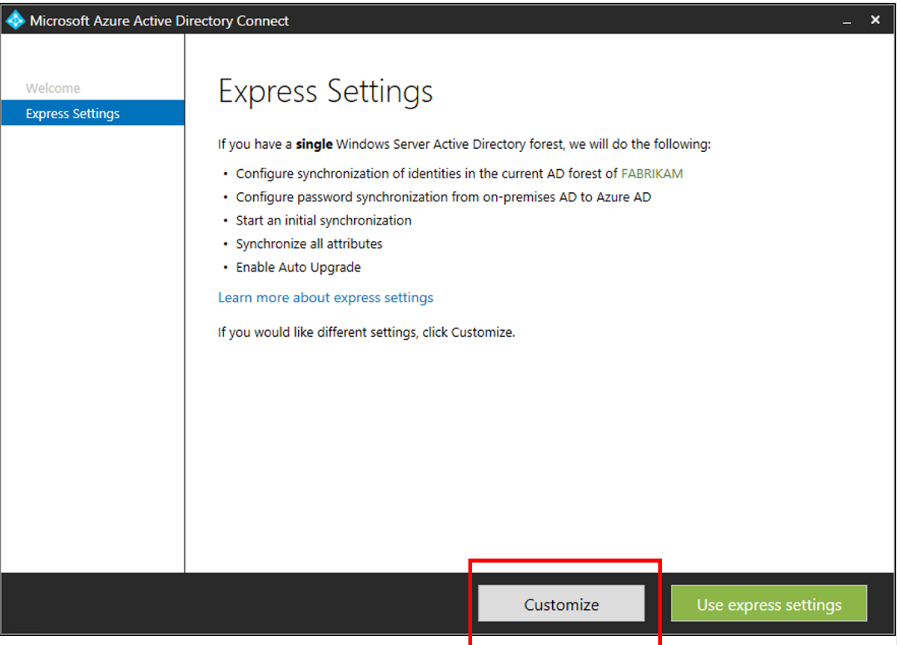Click 'Start an initial synchronization' bullet text
The width and height of the screenshot is (902, 645).
324,220
